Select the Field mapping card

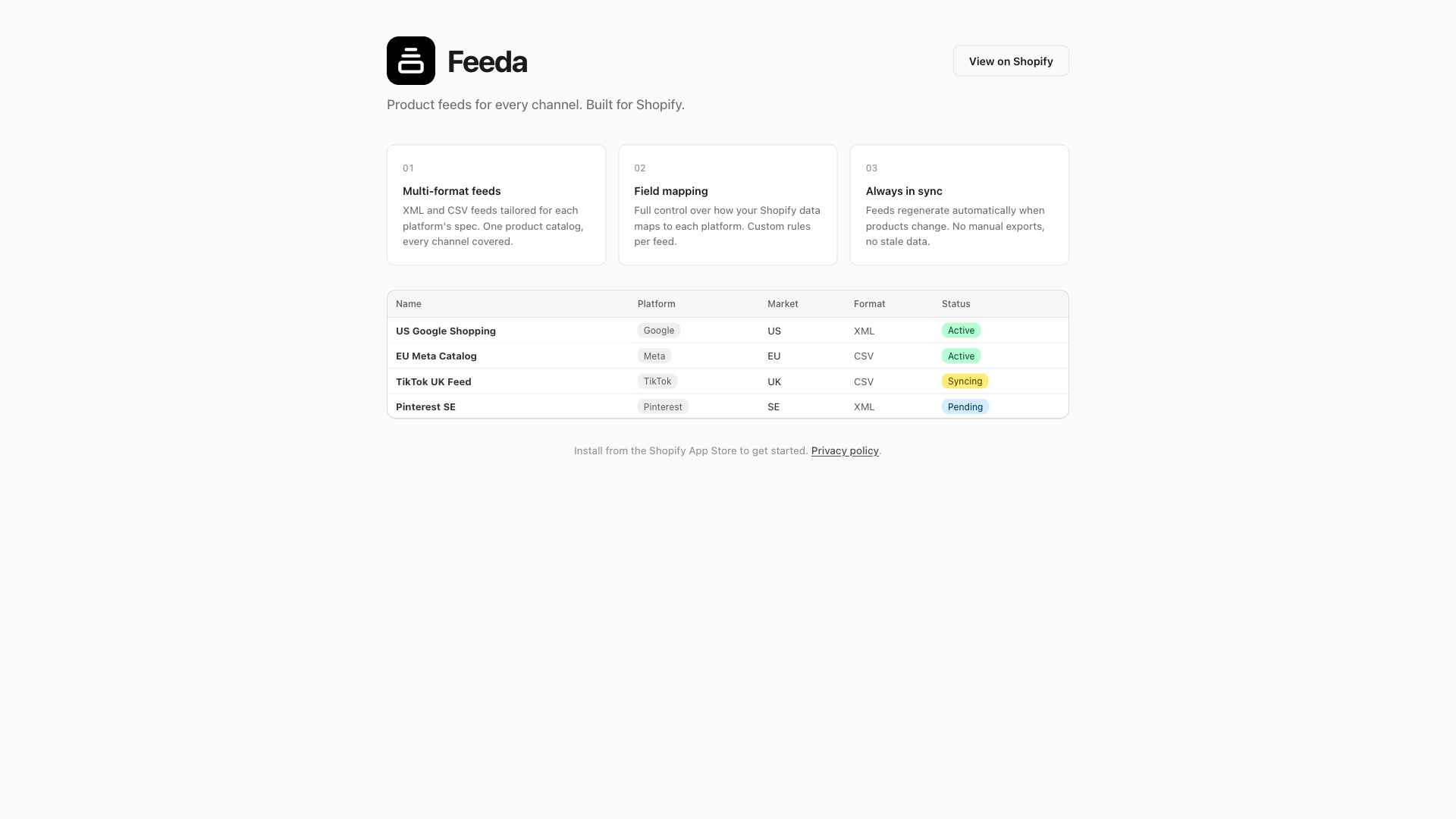pyautogui.click(x=727, y=205)
